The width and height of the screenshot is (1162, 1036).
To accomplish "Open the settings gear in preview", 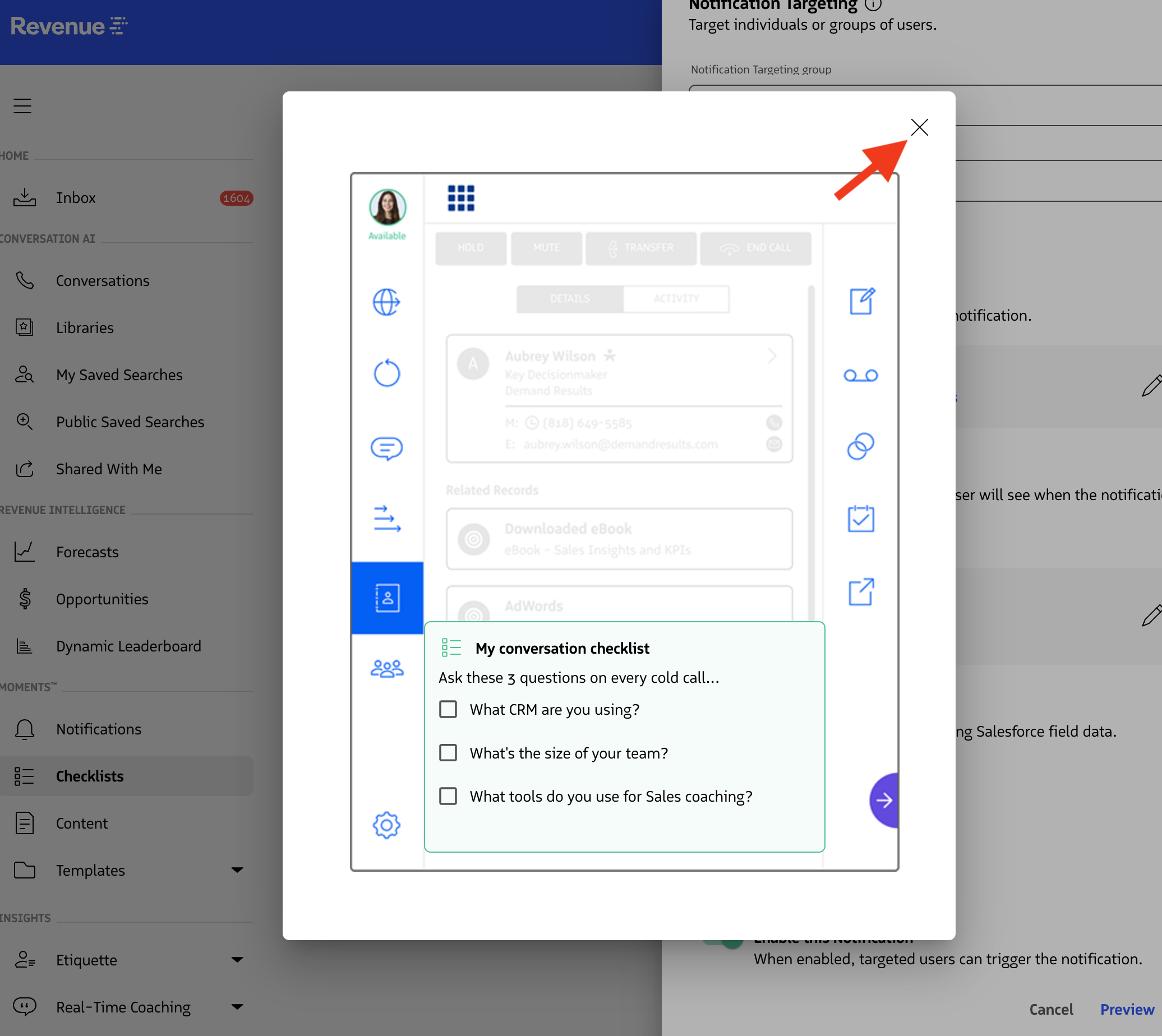I will pyautogui.click(x=386, y=825).
